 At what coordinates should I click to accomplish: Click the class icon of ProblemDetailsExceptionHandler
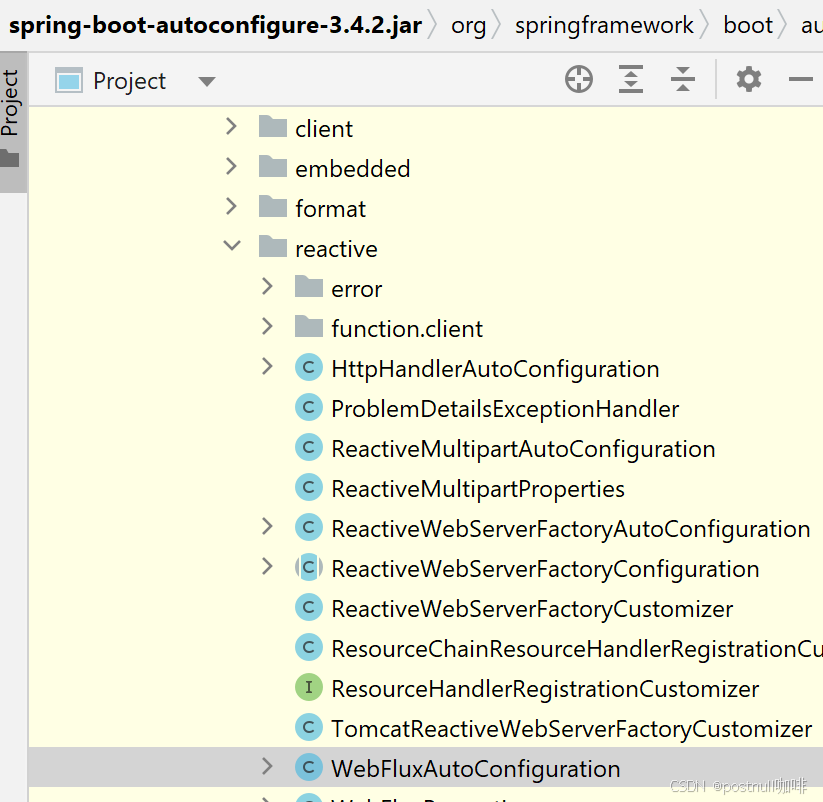tap(309, 407)
